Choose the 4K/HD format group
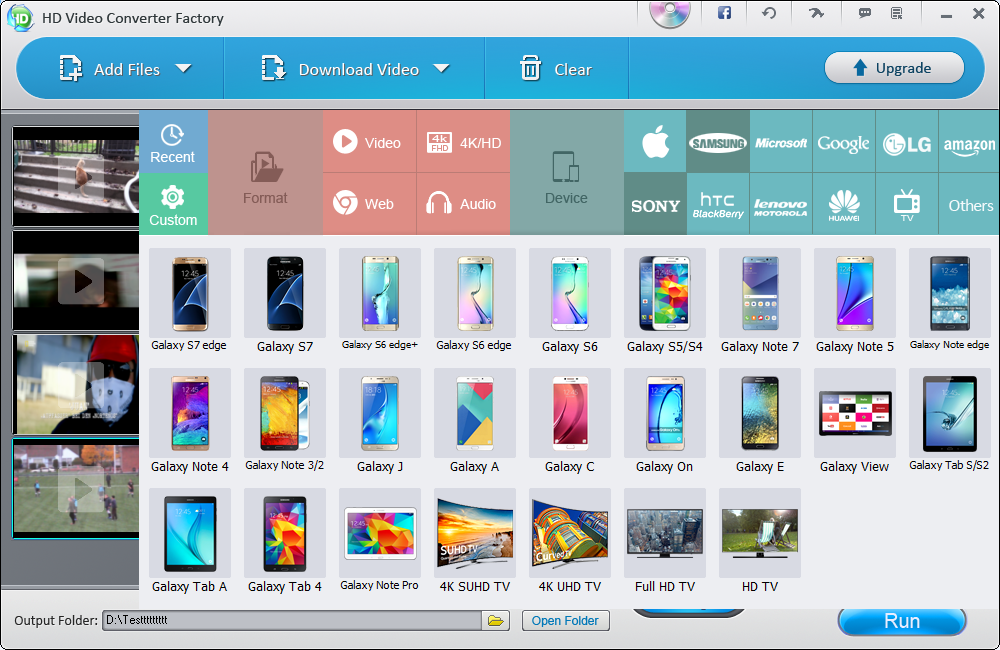Viewport: 1000px width, 650px height. click(x=464, y=142)
